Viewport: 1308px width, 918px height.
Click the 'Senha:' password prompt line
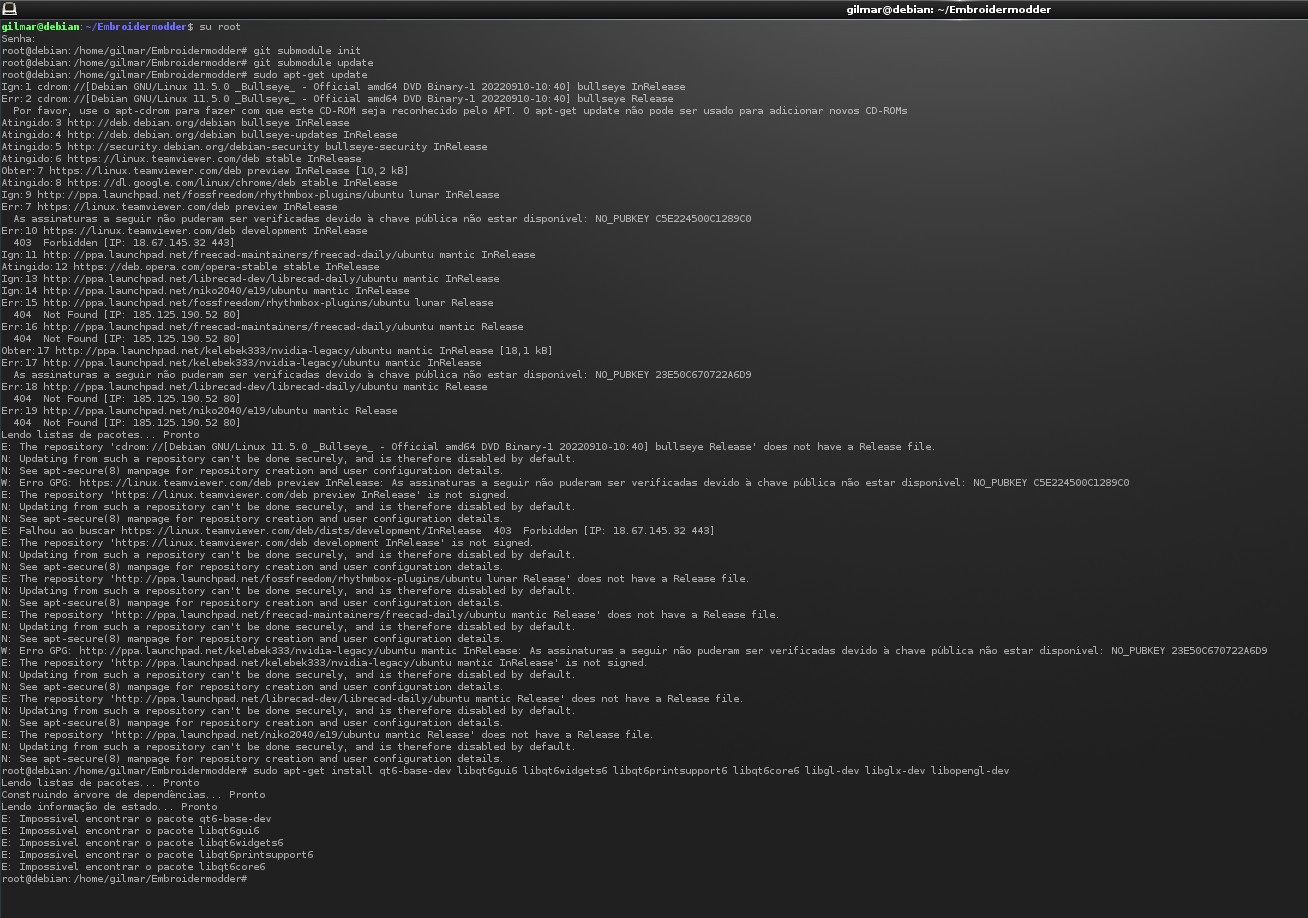[x=18, y=39]
